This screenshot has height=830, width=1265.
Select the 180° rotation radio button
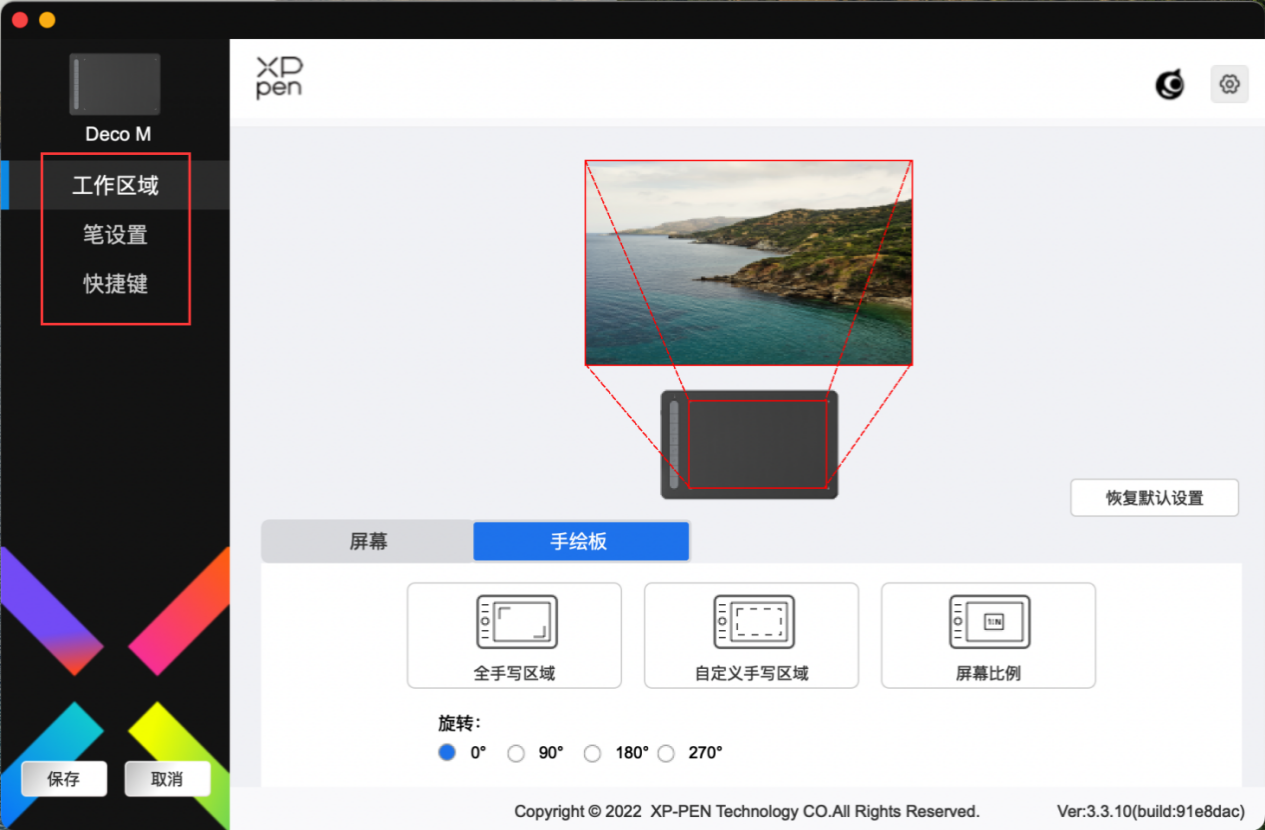[x=593, y=753]
